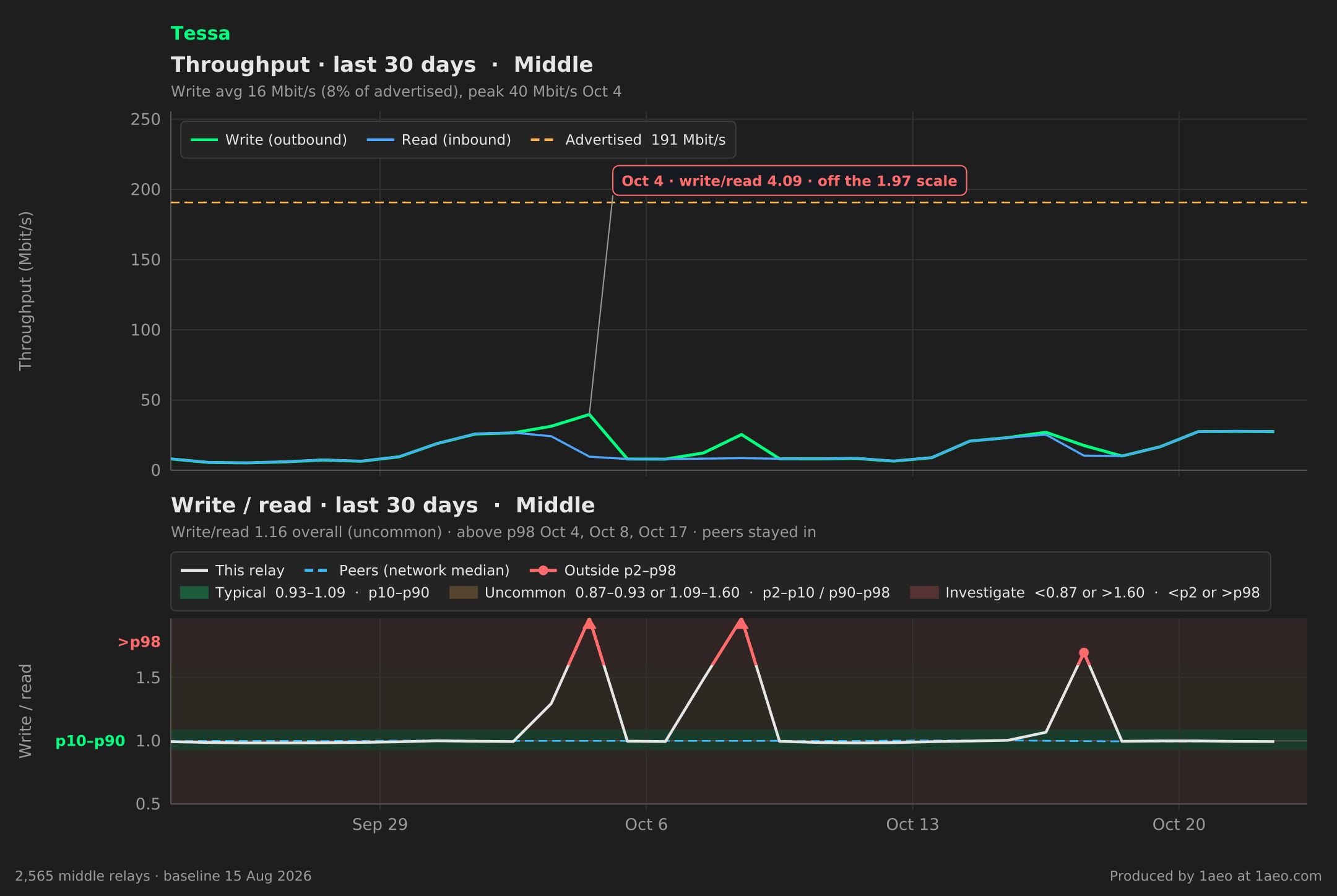Click the 1.5 write/read tick label
The height and width of the screenshot is (896, 1337).
148,678
